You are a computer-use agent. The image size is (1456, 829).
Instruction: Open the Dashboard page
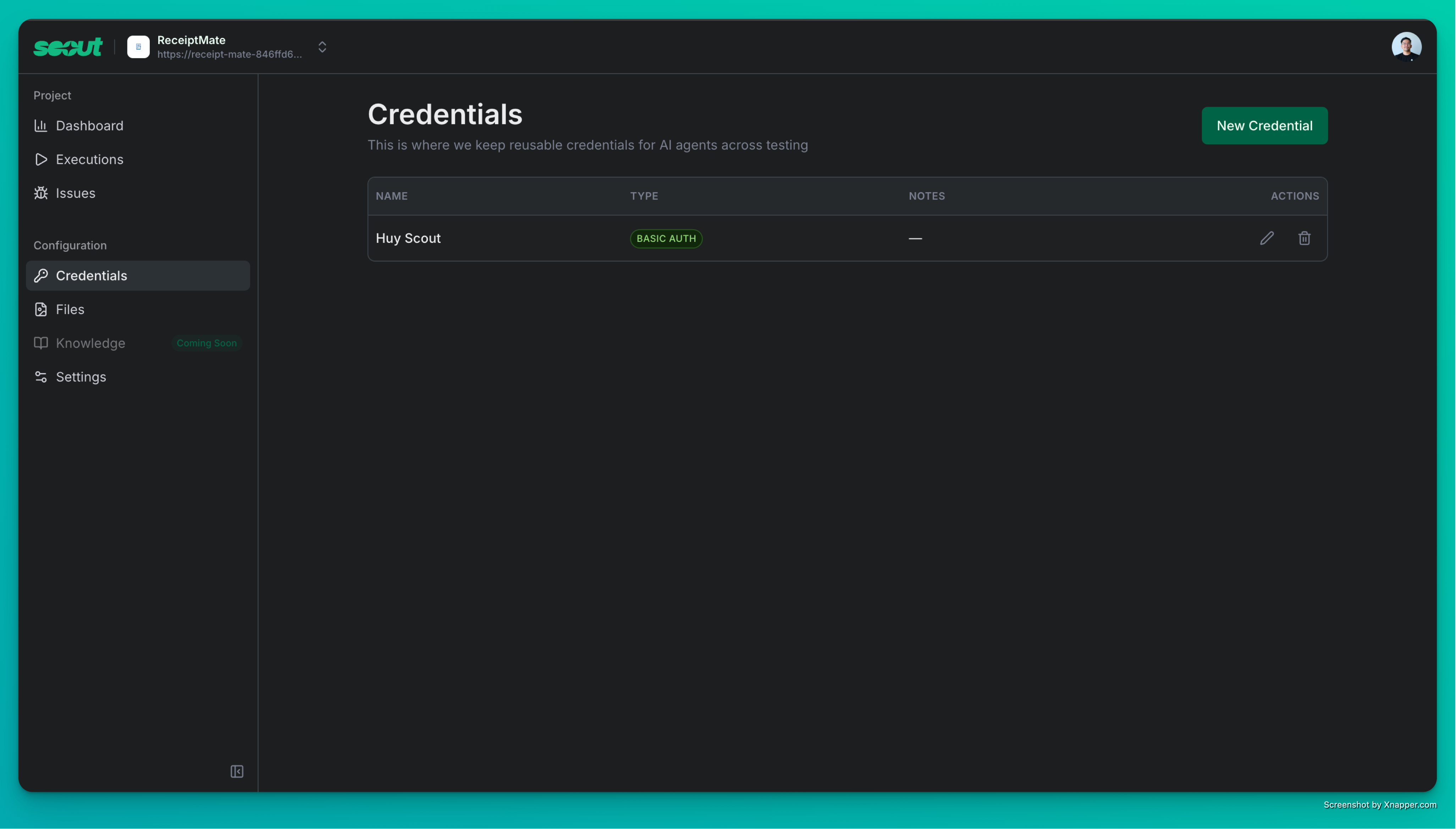(x=89, y=126)
